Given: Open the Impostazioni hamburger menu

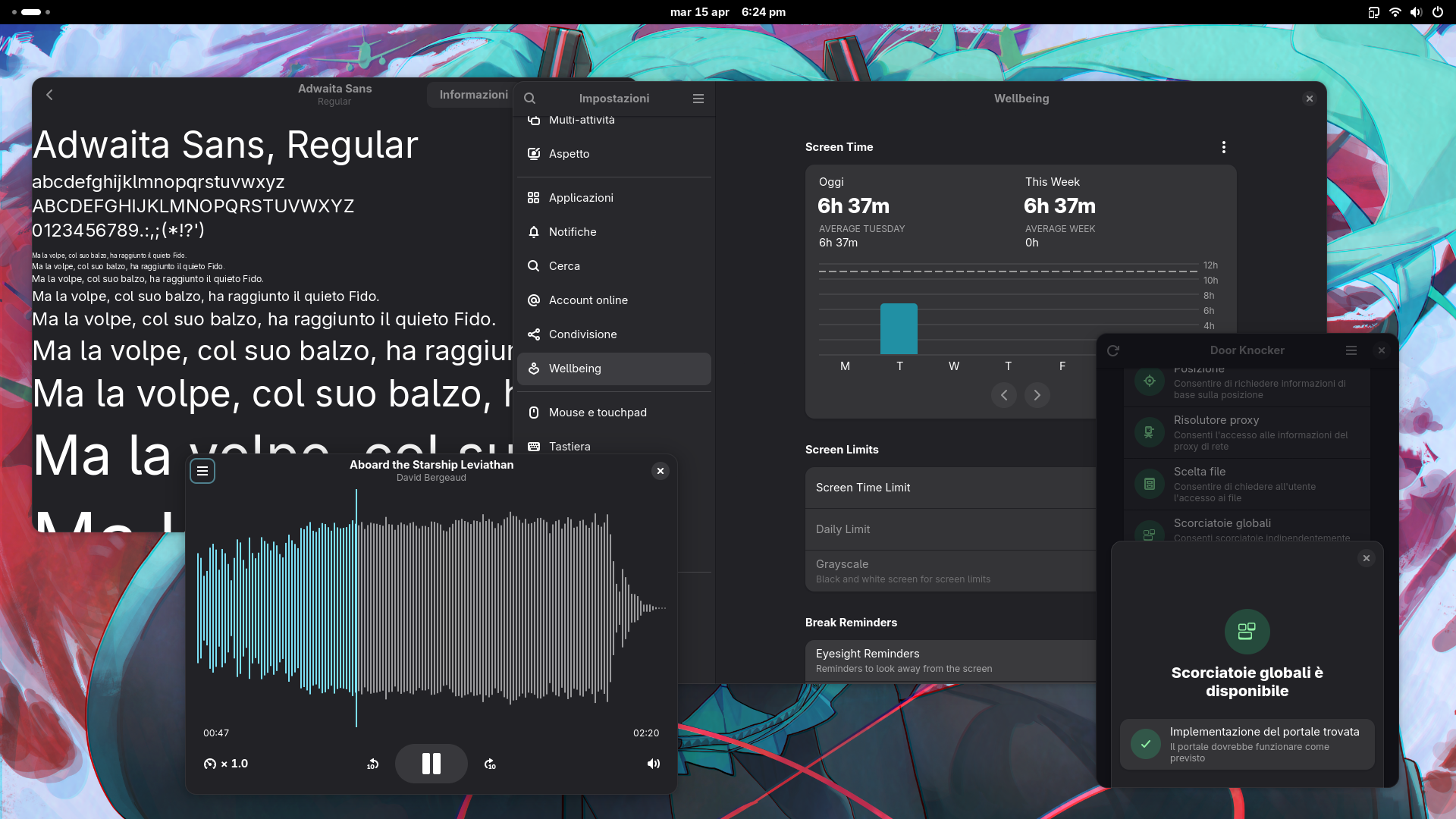Looking at the screenshot, I should tap(698, 99).
